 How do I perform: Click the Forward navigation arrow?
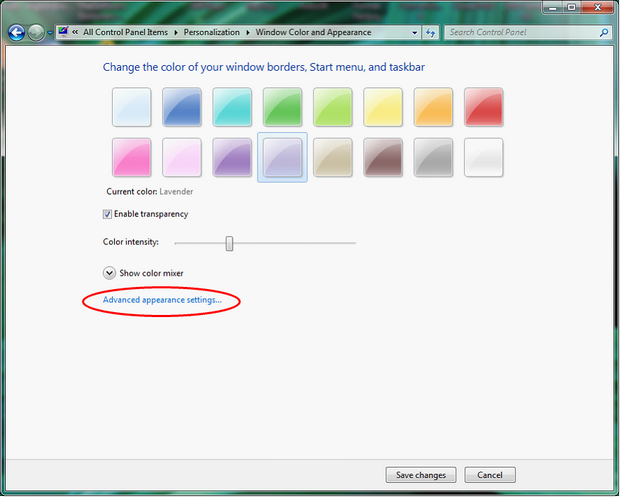pyautogui.click(x=37, y=33)
